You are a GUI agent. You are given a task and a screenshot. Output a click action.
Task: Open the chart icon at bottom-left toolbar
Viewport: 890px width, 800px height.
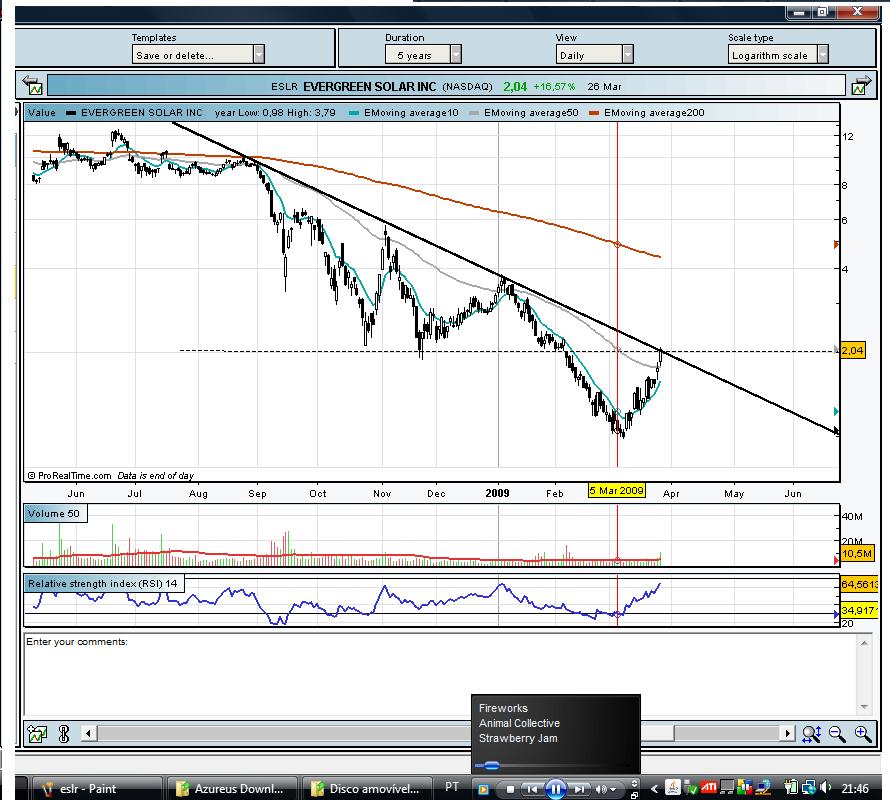tap(37, 734)
